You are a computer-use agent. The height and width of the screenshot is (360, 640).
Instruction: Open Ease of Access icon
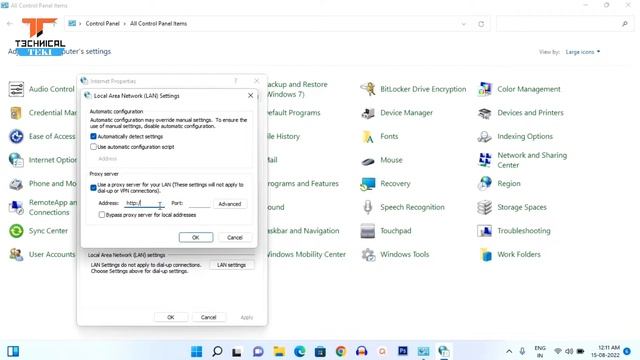16,136
